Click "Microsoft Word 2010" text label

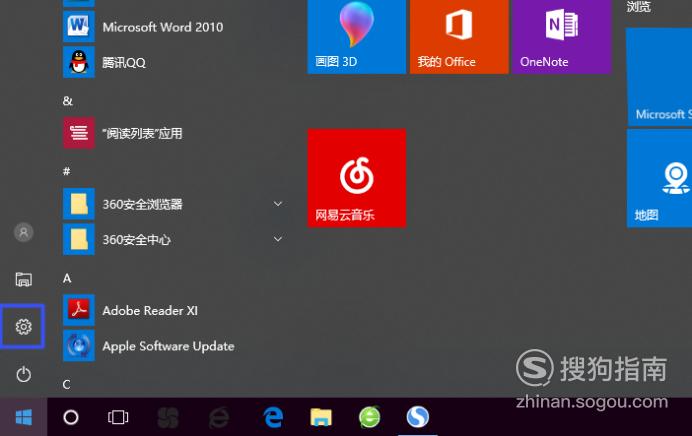(x=163, y=27)
